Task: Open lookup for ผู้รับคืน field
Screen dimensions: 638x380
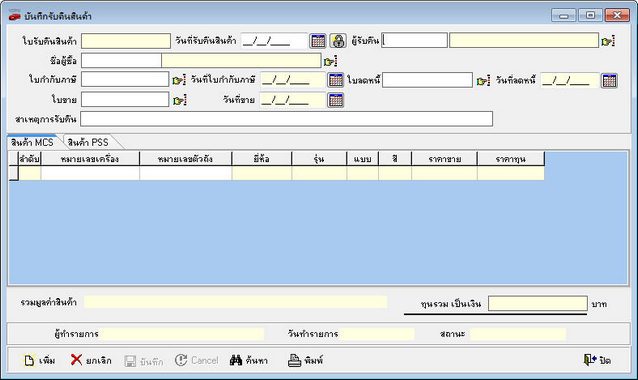Action: (608, 41)
